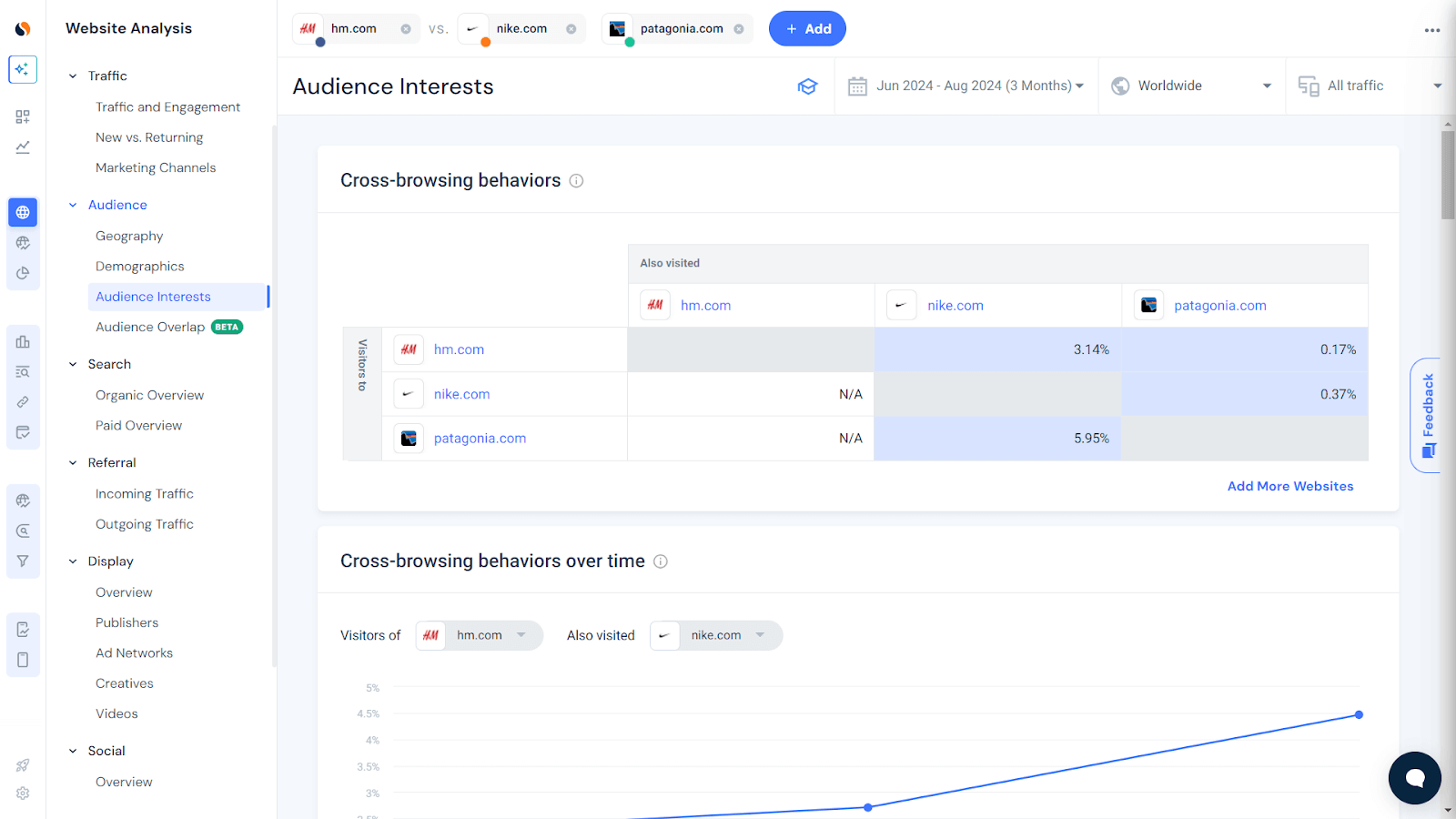Open the chat bubble at bottom right
This screenshot has height=819, width=1456.
1413,778
